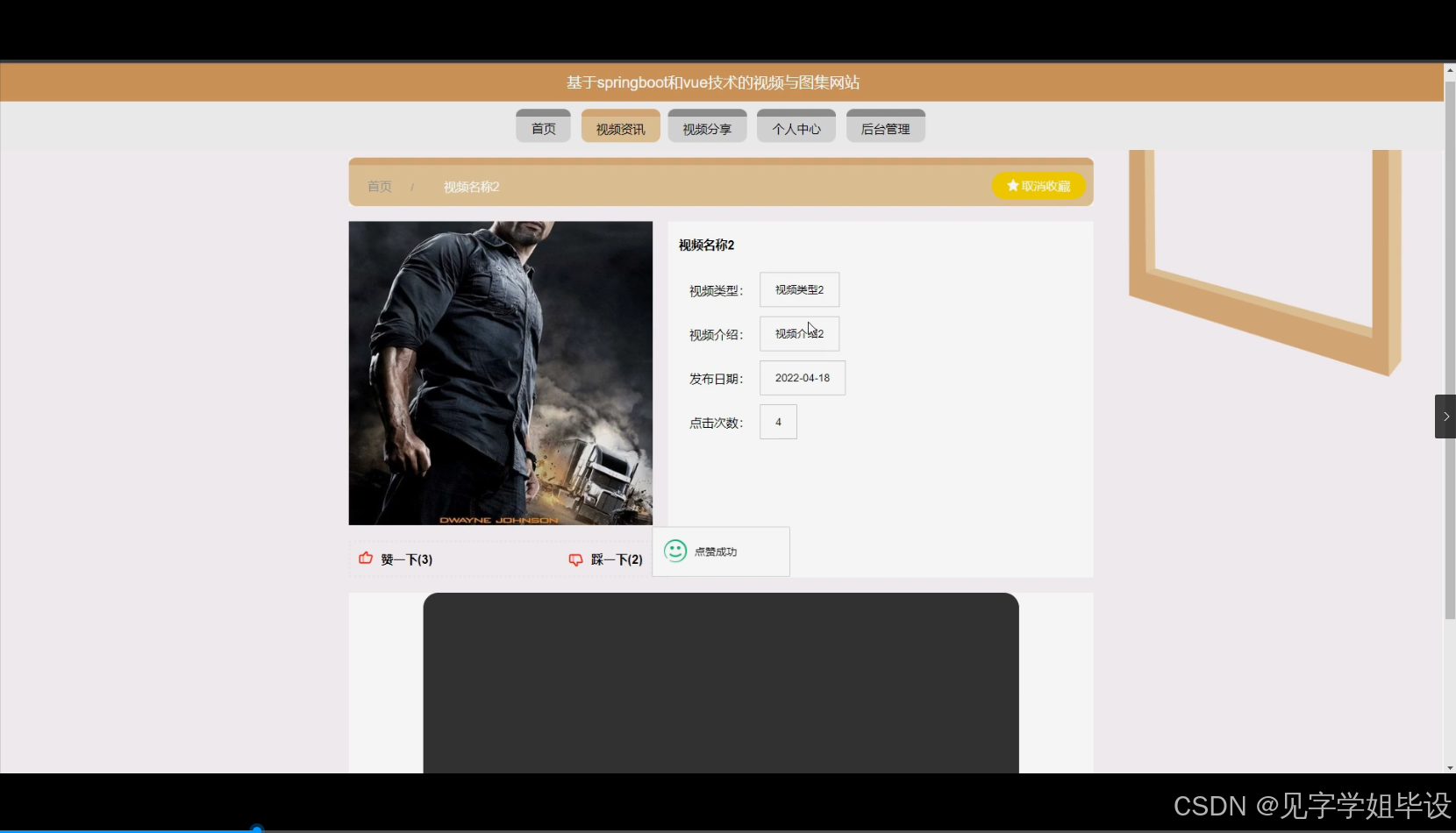Click the 视频名称2 breadcrumb item
Viewport: 1456px width, 833px height.
[x=471, y=187]
